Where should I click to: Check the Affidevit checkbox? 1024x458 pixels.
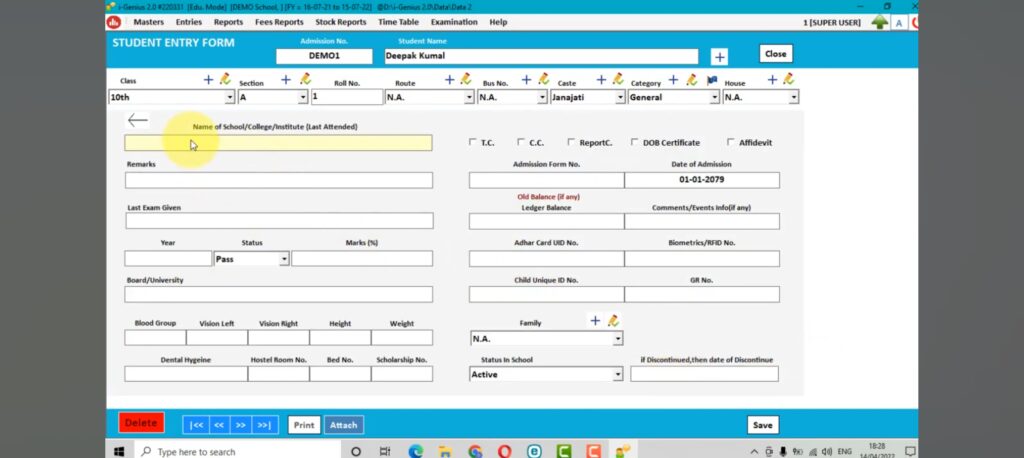[731, 142]
